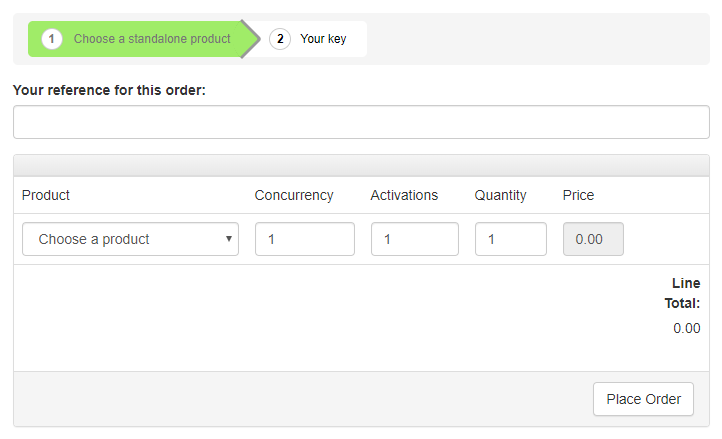
Task: Click the Concurrency input box
Action: [x=304, y=239]
